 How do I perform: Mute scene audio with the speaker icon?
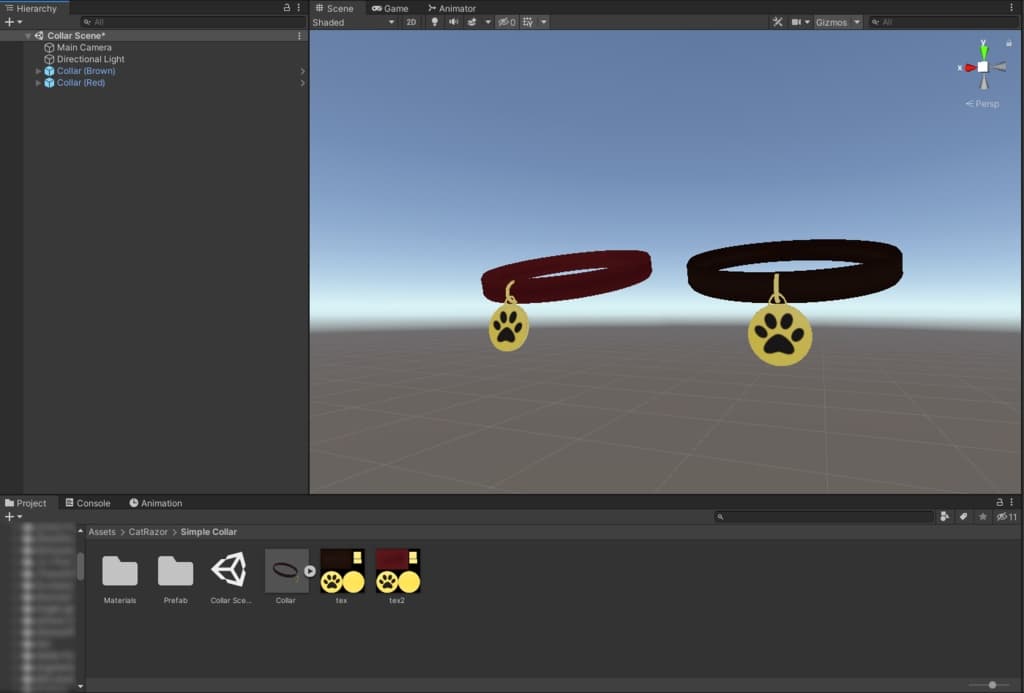(x=453, y=22)
